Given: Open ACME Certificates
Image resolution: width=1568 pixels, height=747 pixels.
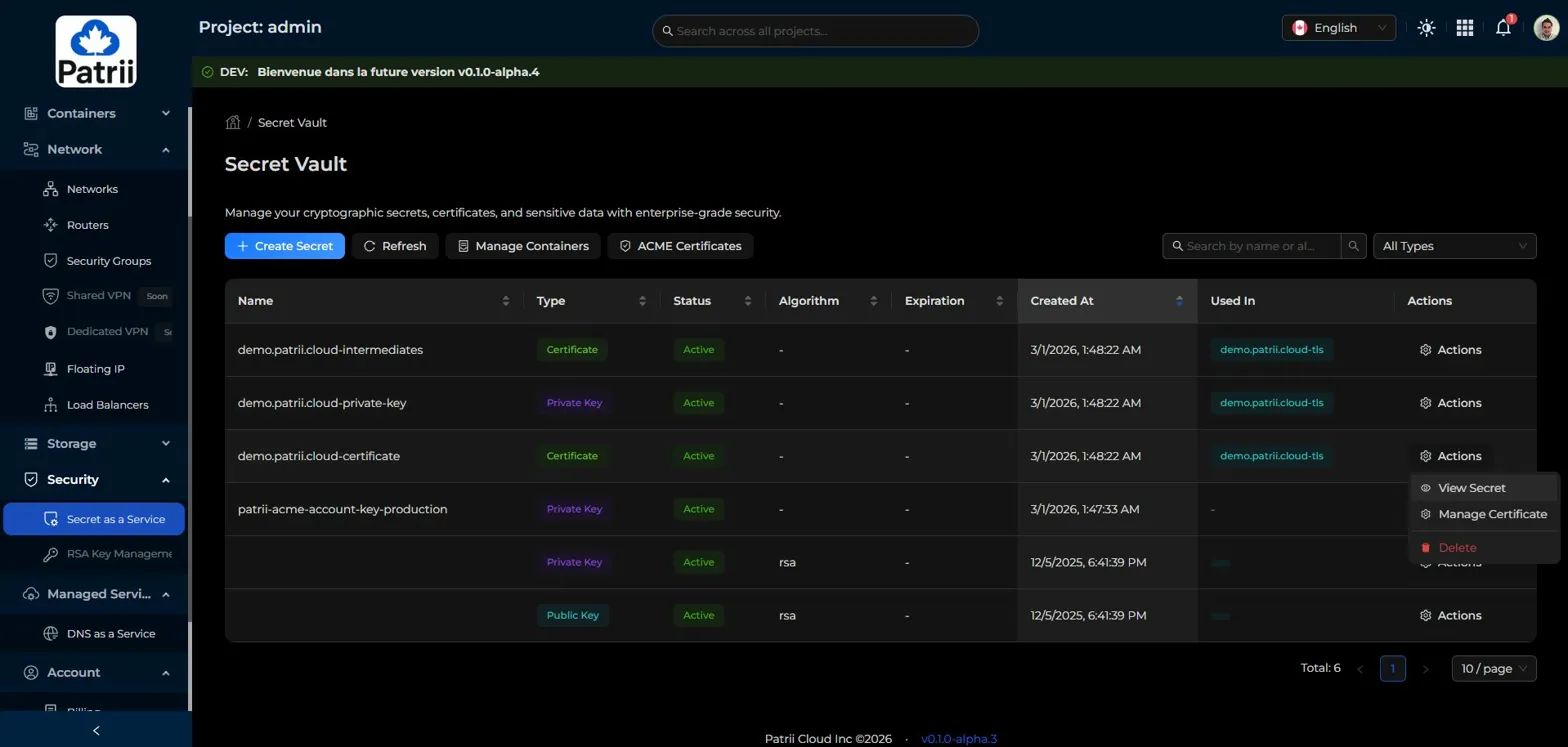Looking at the screenshot, I should (x=680, y=246).
